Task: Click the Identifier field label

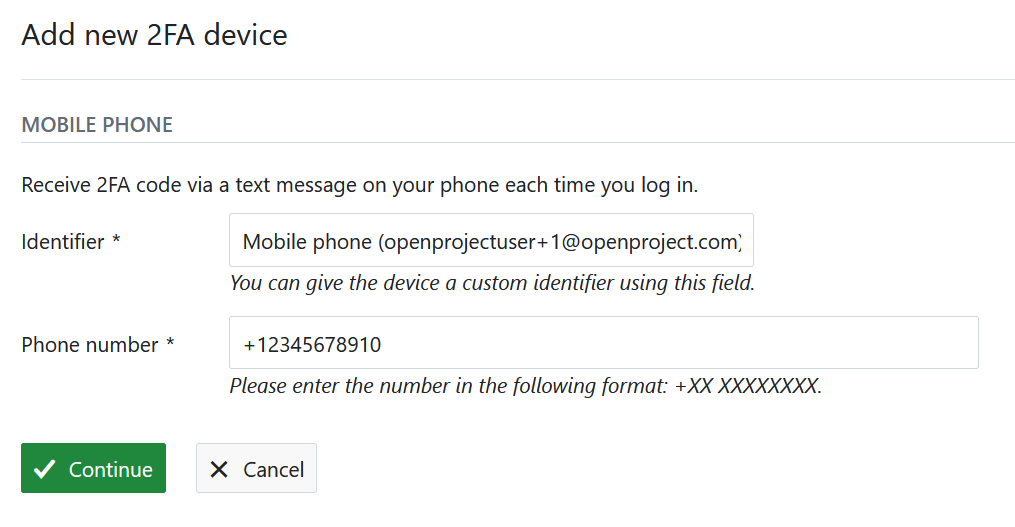Action: tap(63, 241)
